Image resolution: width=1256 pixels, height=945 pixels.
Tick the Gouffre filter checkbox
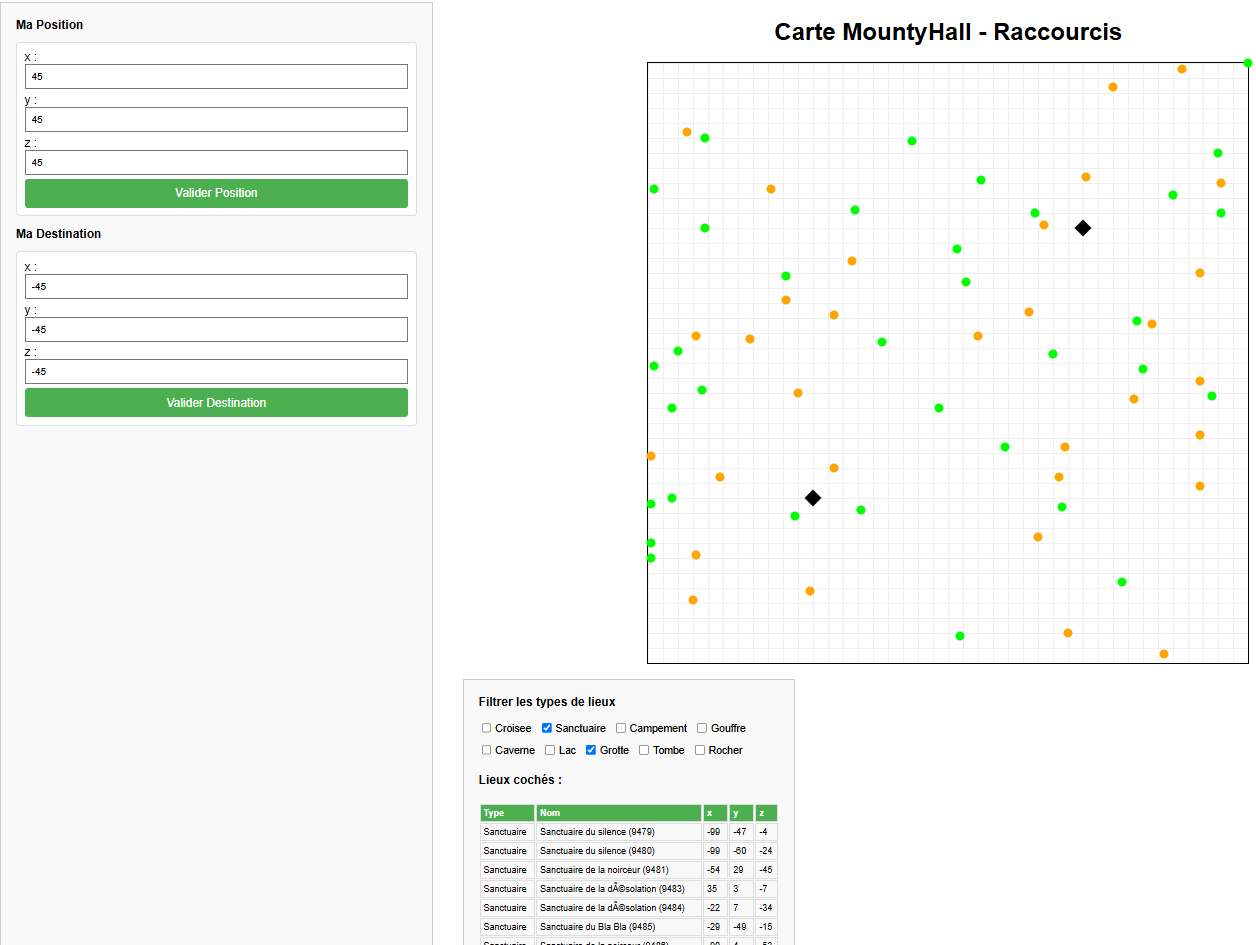[702, 728]
